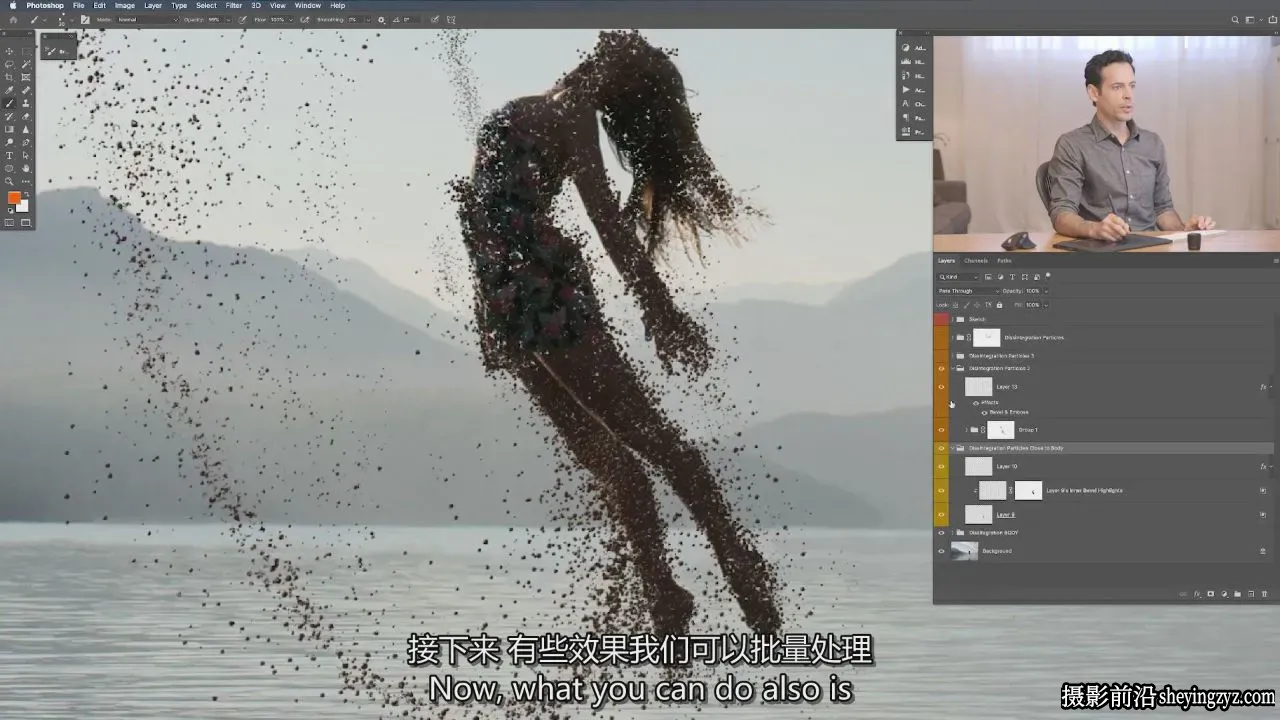Viewport: 1280px width, 720px height.
Task: Select the Brush tool in toolbox
Action: click(10, 103)
